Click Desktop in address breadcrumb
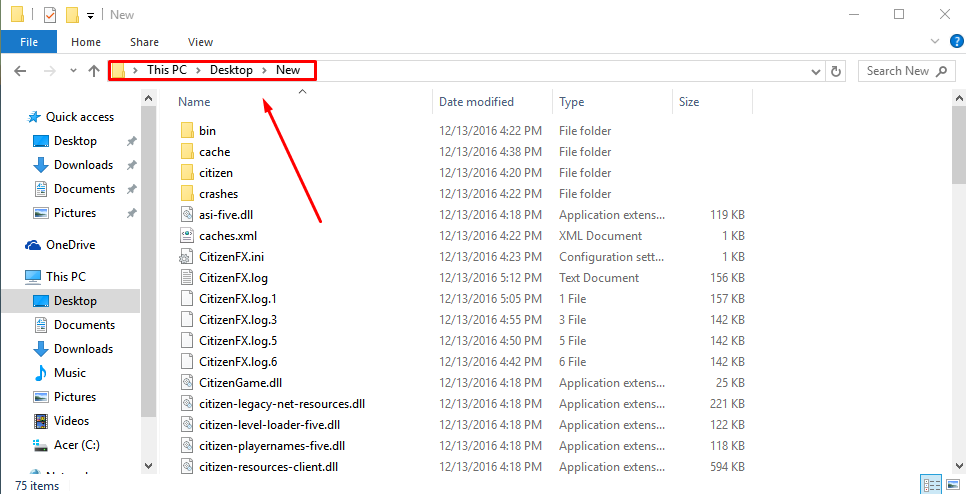Image resolution: width=966 pixels, height=494 pixels. [231, 70]
